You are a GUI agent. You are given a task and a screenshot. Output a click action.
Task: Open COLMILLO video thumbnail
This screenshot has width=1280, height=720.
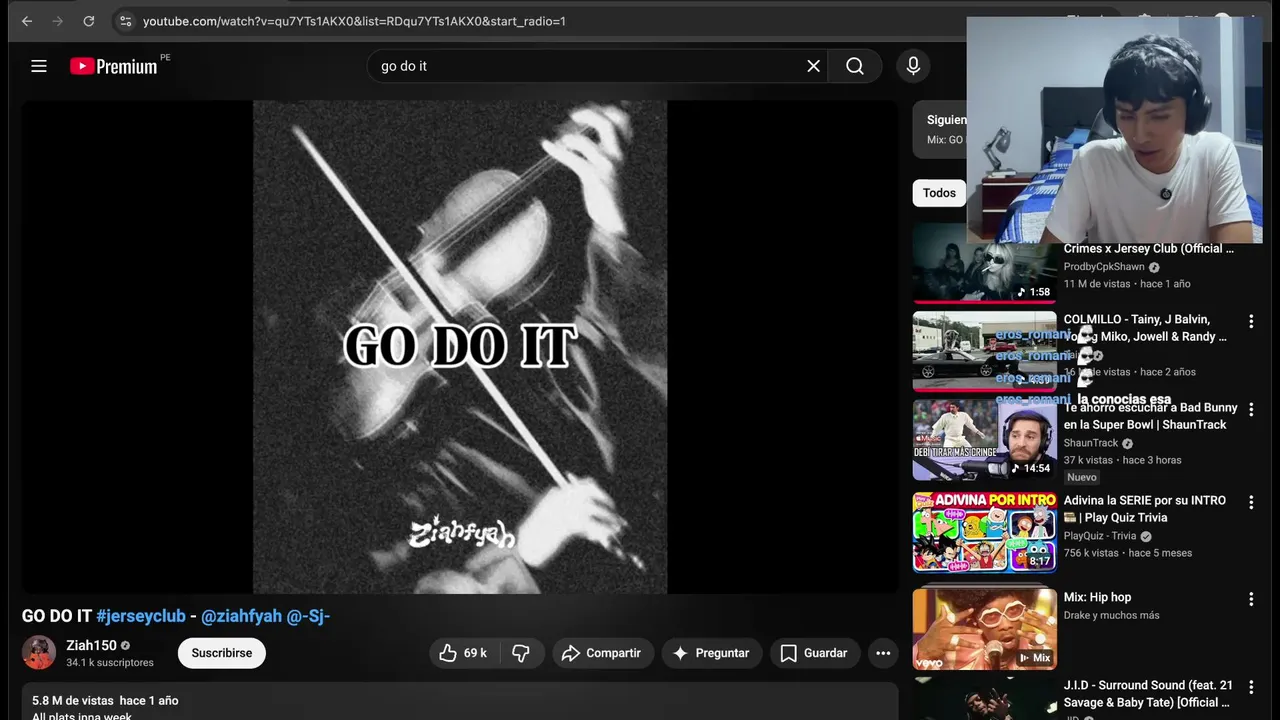pos(984,351)
